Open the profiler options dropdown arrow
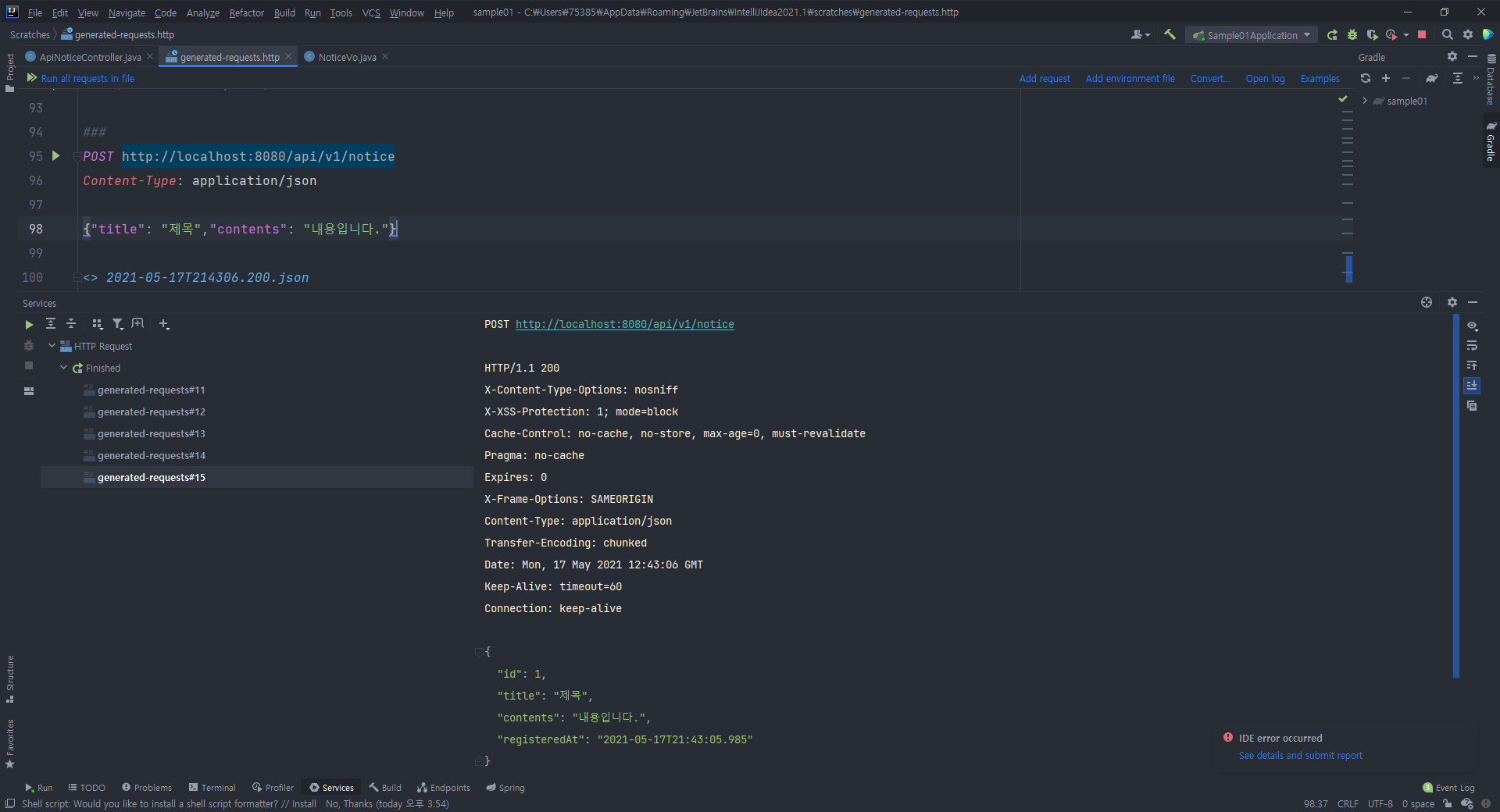The image size is (1500, 812). 1406,35
